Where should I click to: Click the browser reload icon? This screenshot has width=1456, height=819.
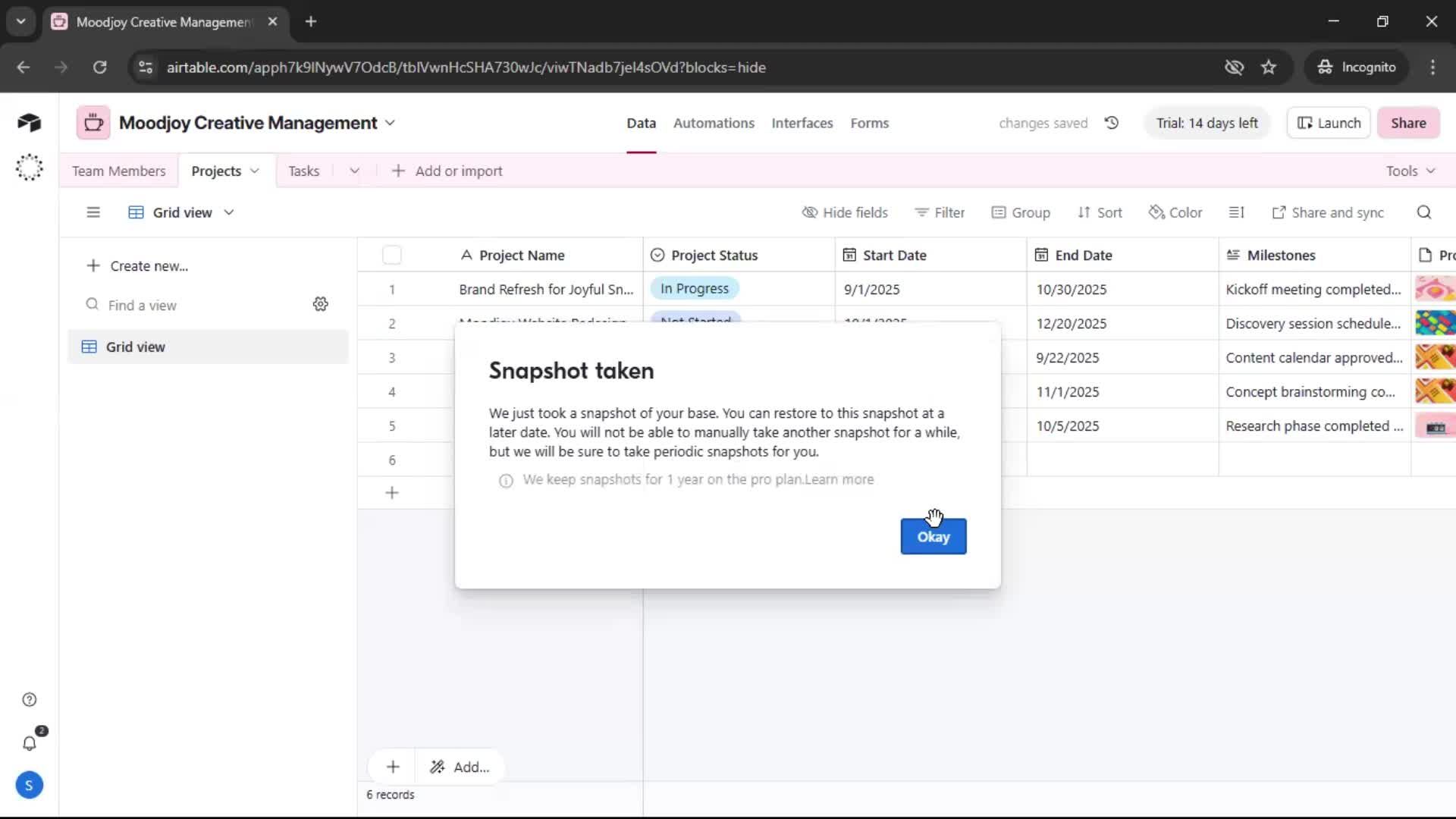(99, 67)
